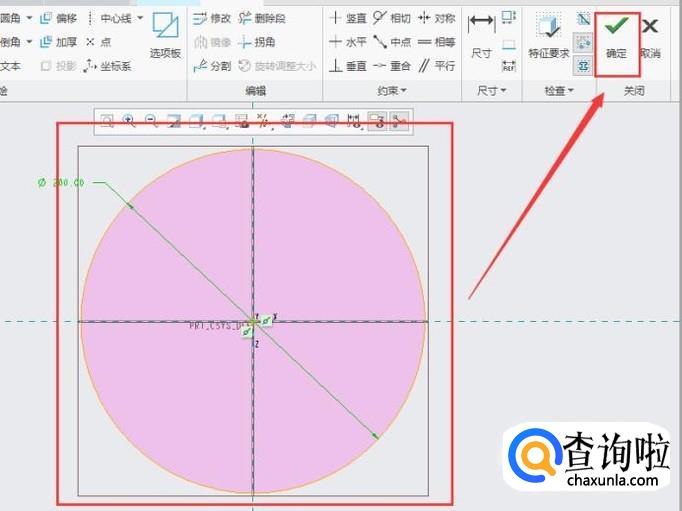
Task: Click the 旋转调整大小 rotate resize tool
Action: 277,66
